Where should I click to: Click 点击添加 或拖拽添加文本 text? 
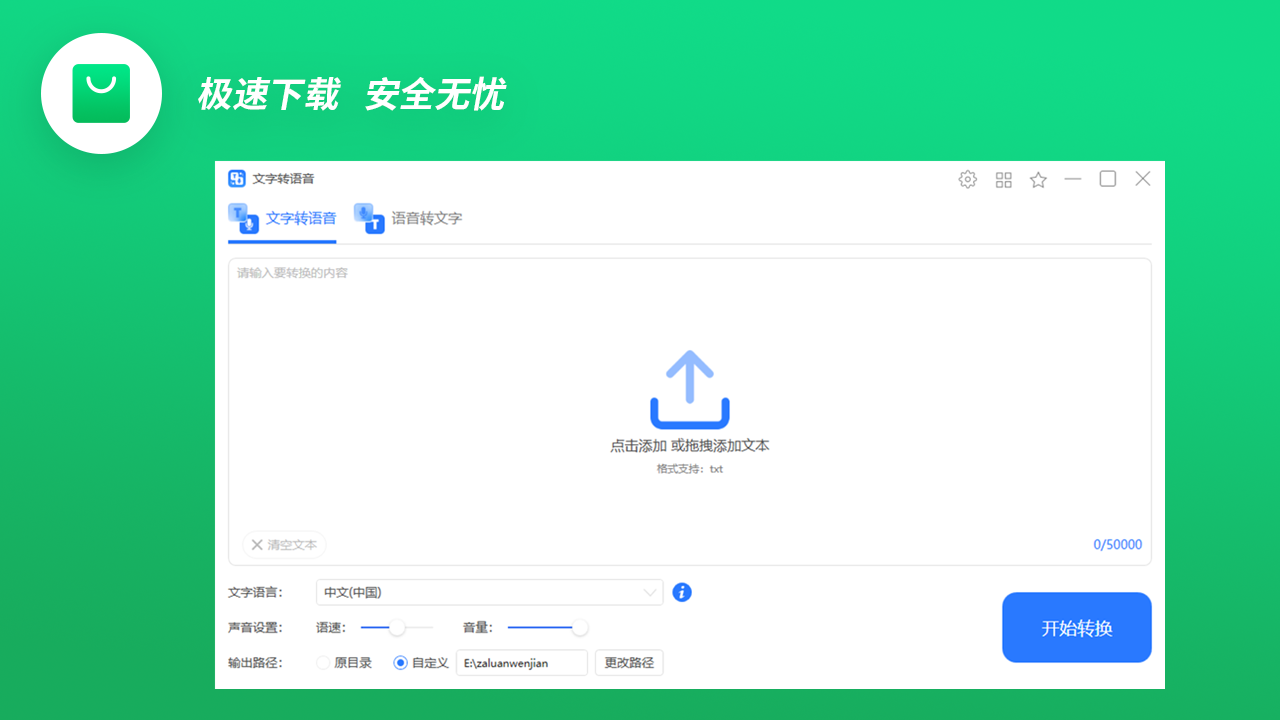coord(690,446)
